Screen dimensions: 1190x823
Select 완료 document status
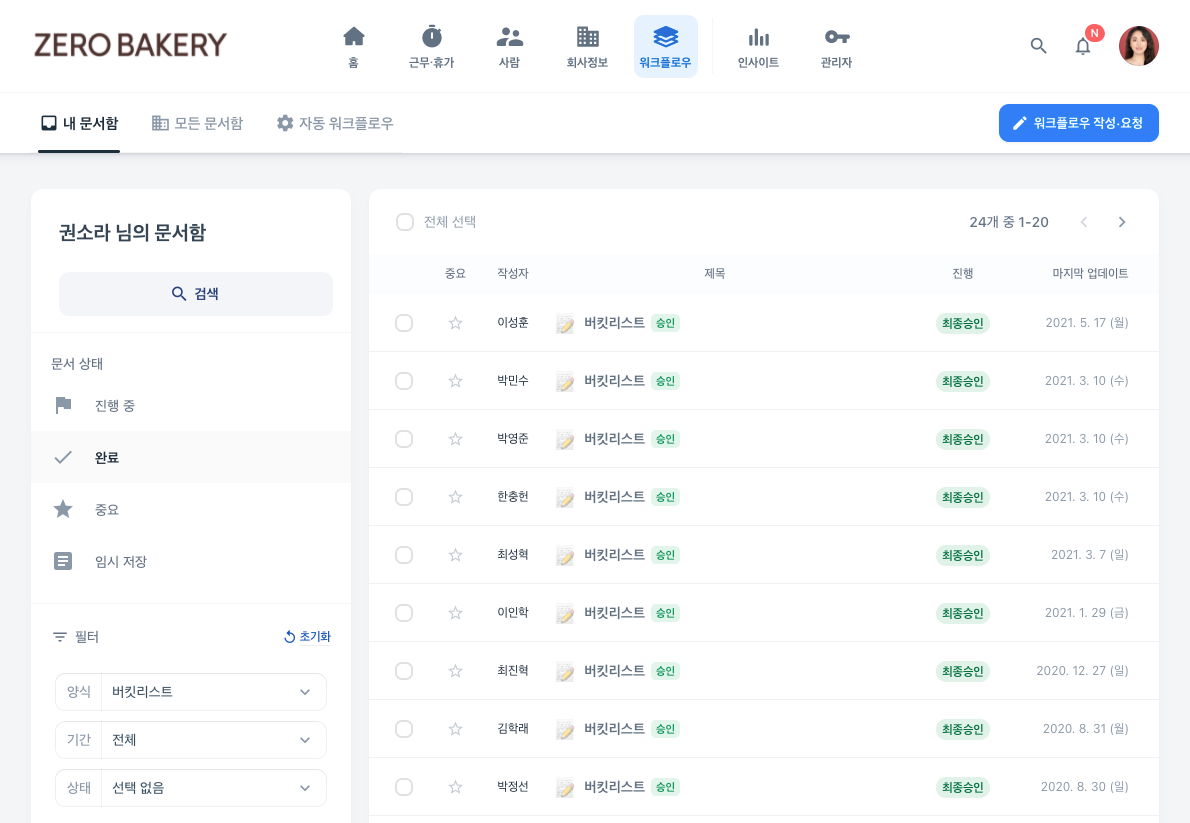[190, 457]
